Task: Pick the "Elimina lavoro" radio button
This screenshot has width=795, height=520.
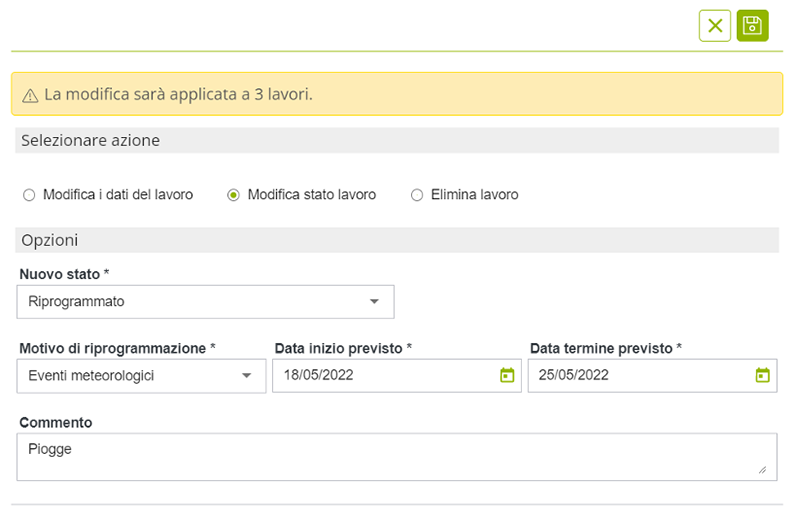Action: tap(417, 195)
